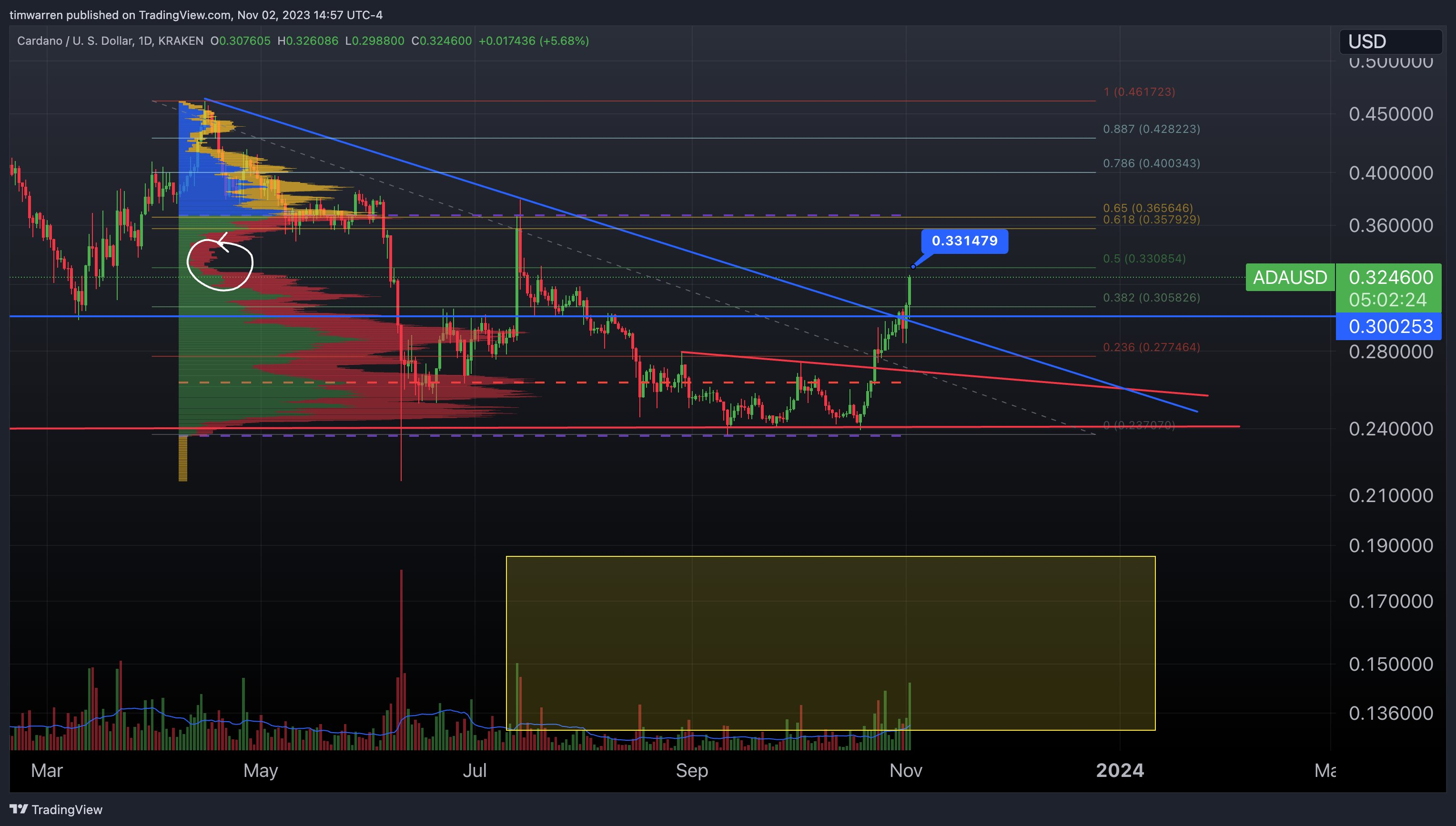1456x826 pixels.
Task: Open the USD currency selector
Action: [x=1390, y=41]
